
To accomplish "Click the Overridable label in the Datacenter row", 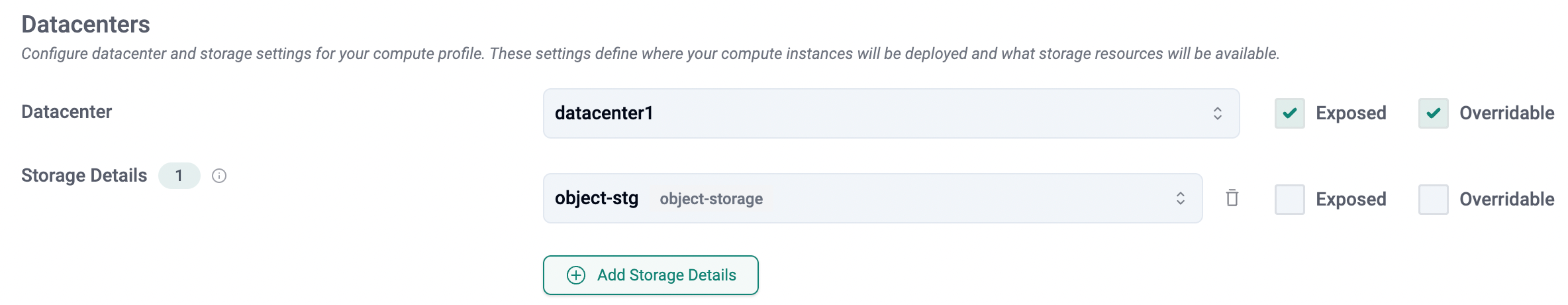I will point(1506,113).
